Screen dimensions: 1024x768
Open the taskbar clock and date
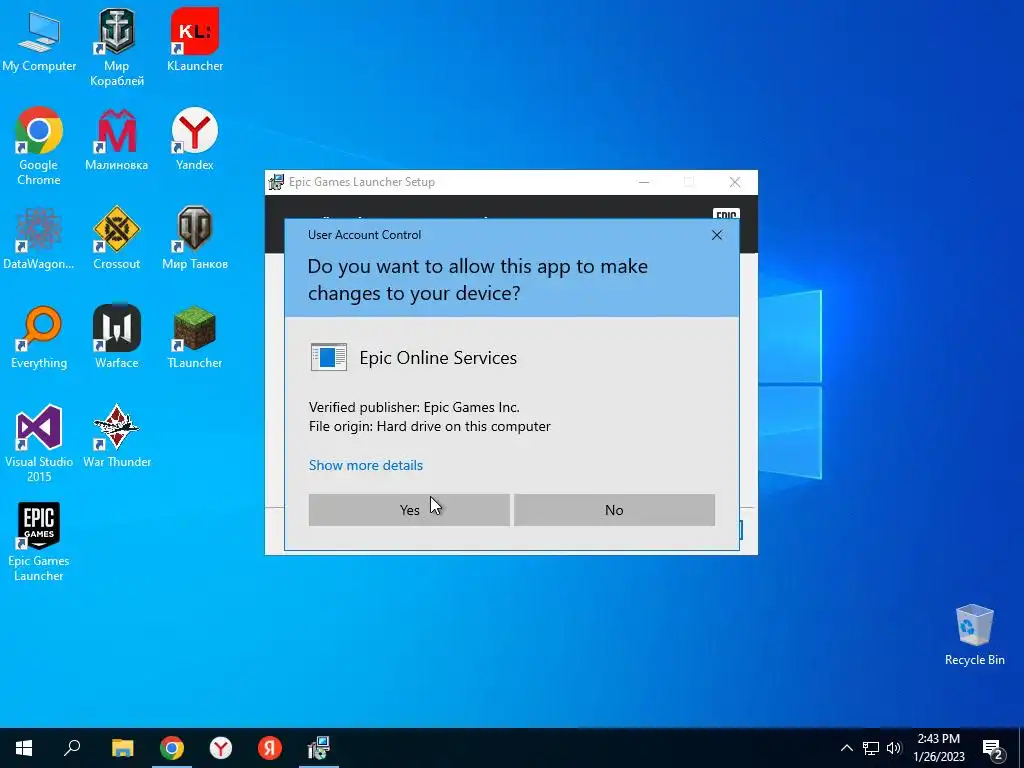tap(938, 748)
